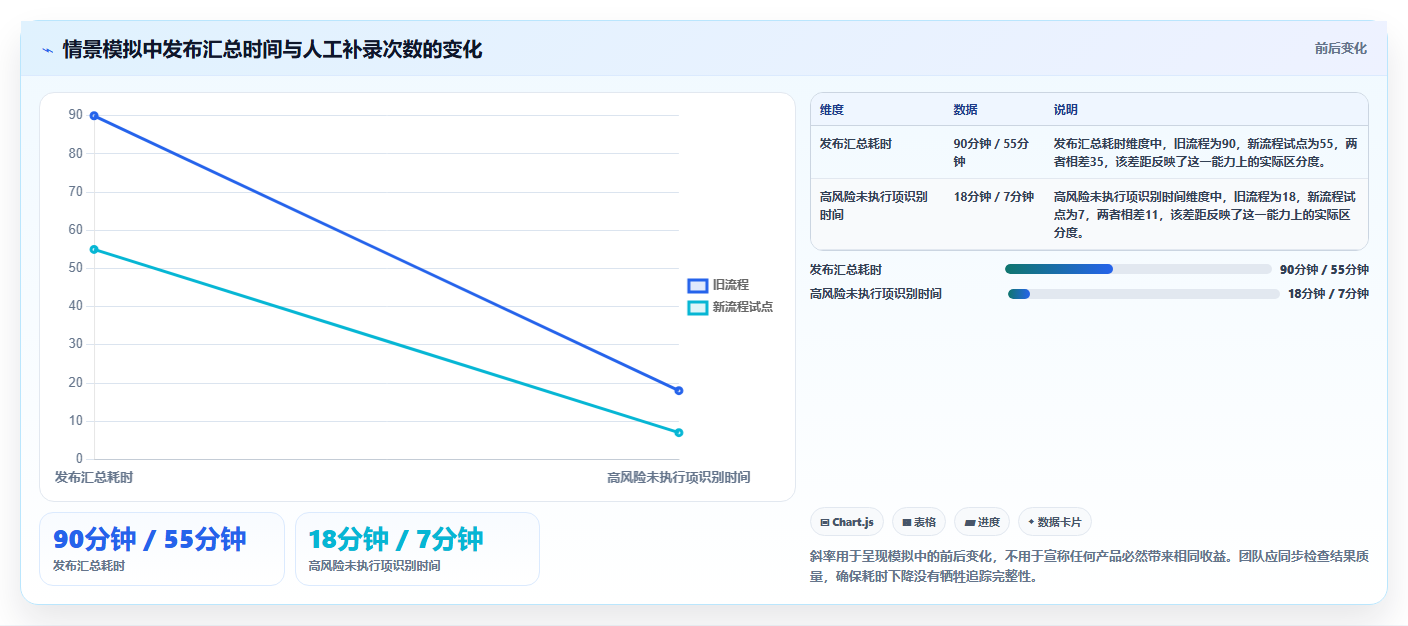Screen dimensions: 1408x626
Task: Click the chart title 情景模拟中发布汇总时间与人工补录次数的变化
Action: 272,49
